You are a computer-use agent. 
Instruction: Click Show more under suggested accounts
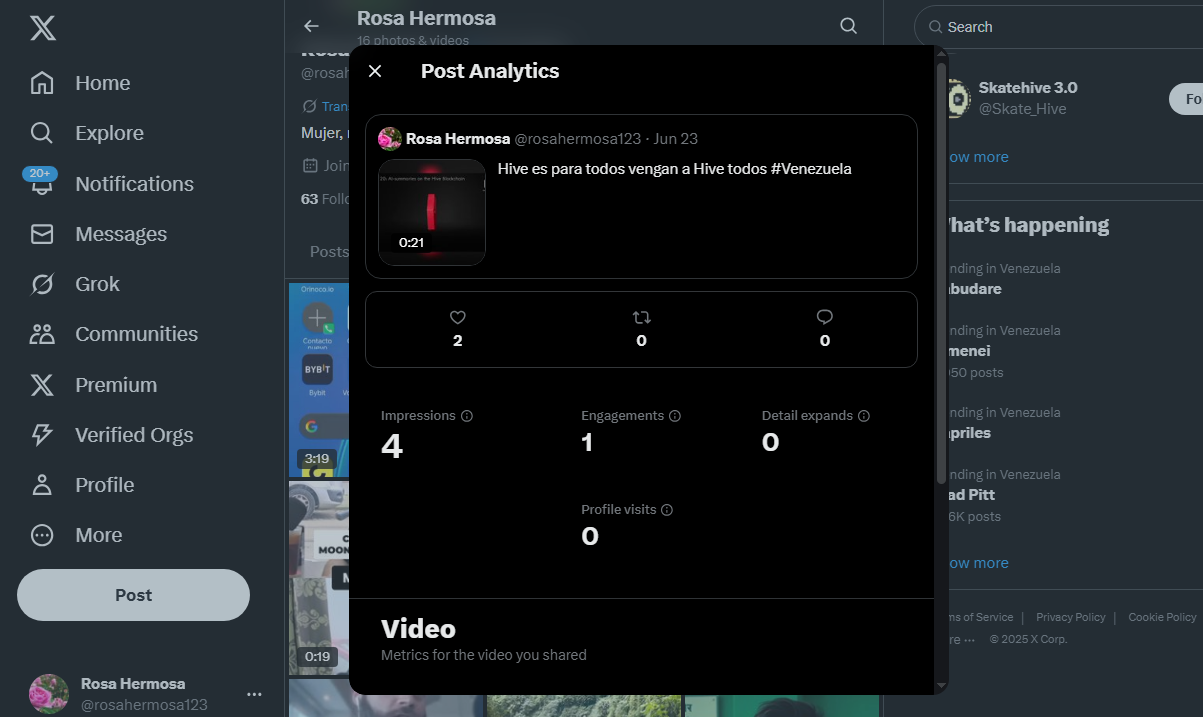point(978,157)
